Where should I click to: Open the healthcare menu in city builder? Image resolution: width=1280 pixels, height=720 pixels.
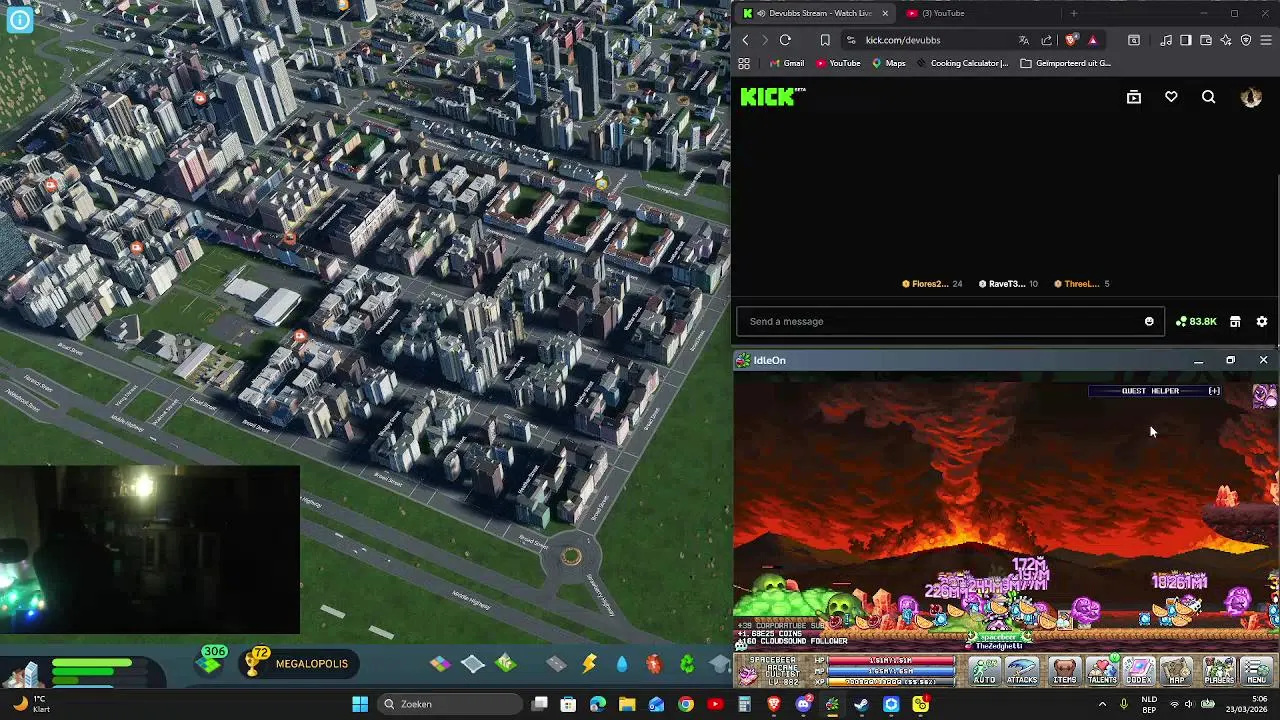[654, 664]
